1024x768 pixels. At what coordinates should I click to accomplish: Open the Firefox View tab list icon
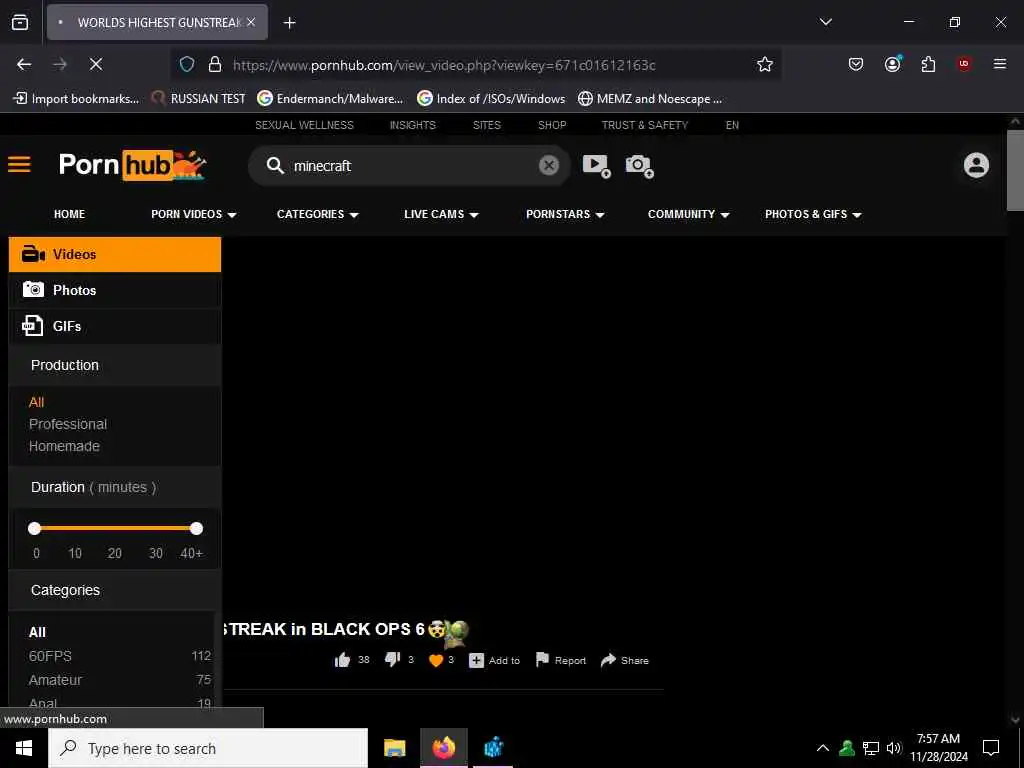point(20,22)
